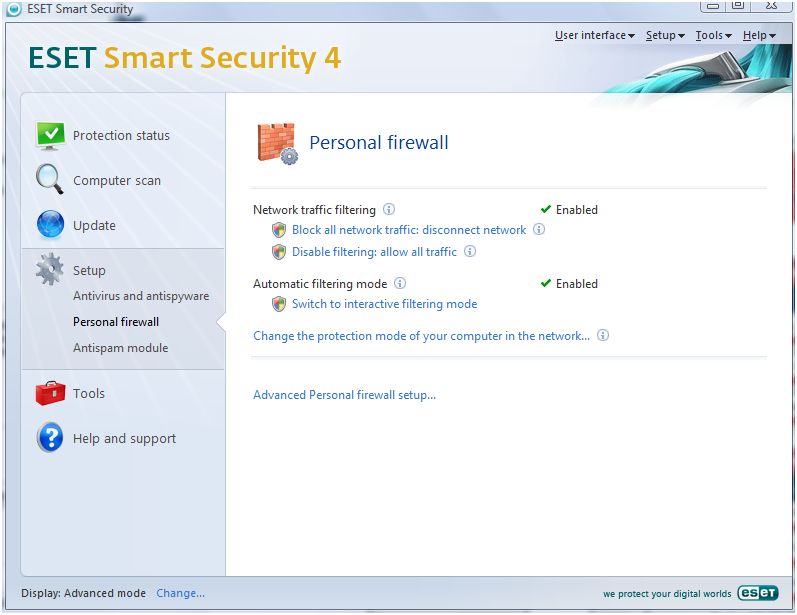This screenshot has height=615, width=797.
Task: Select Antivirus and antispyware in sidebar
Action: pyautogui.click(x=141, y=296)
